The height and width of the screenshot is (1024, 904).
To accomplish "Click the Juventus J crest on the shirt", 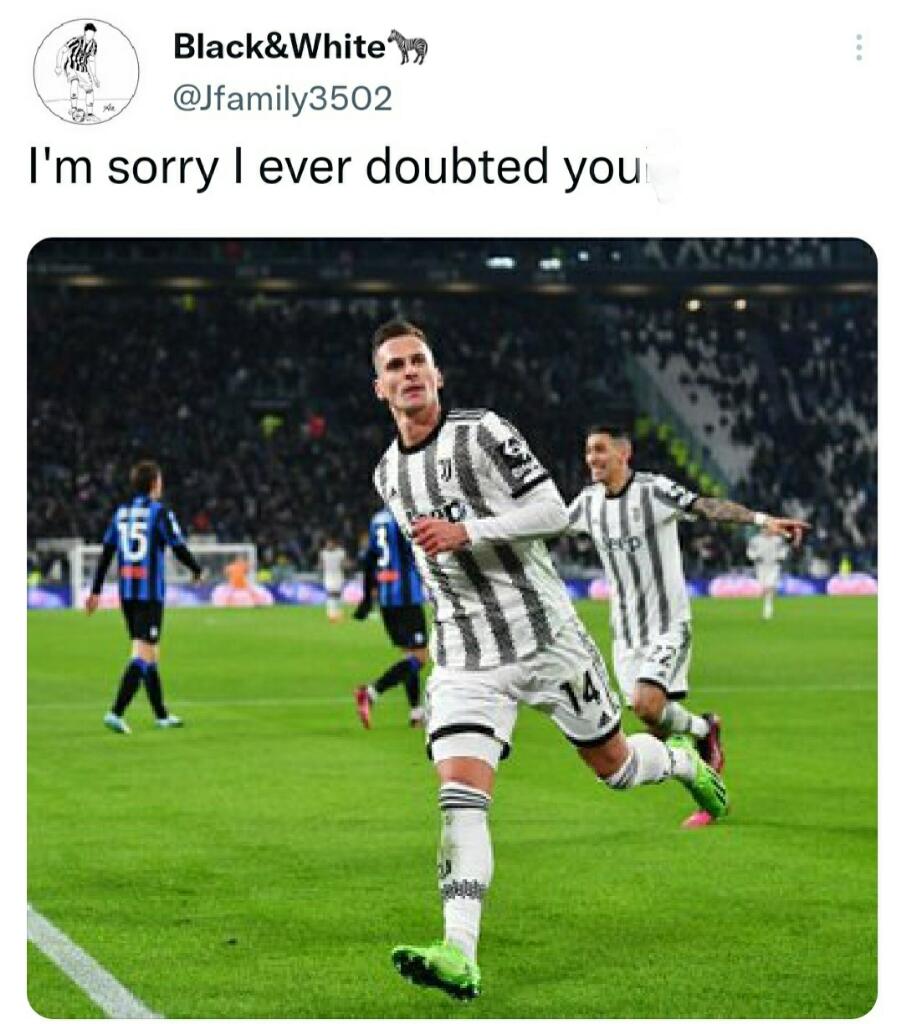I will tap(445, 468).
